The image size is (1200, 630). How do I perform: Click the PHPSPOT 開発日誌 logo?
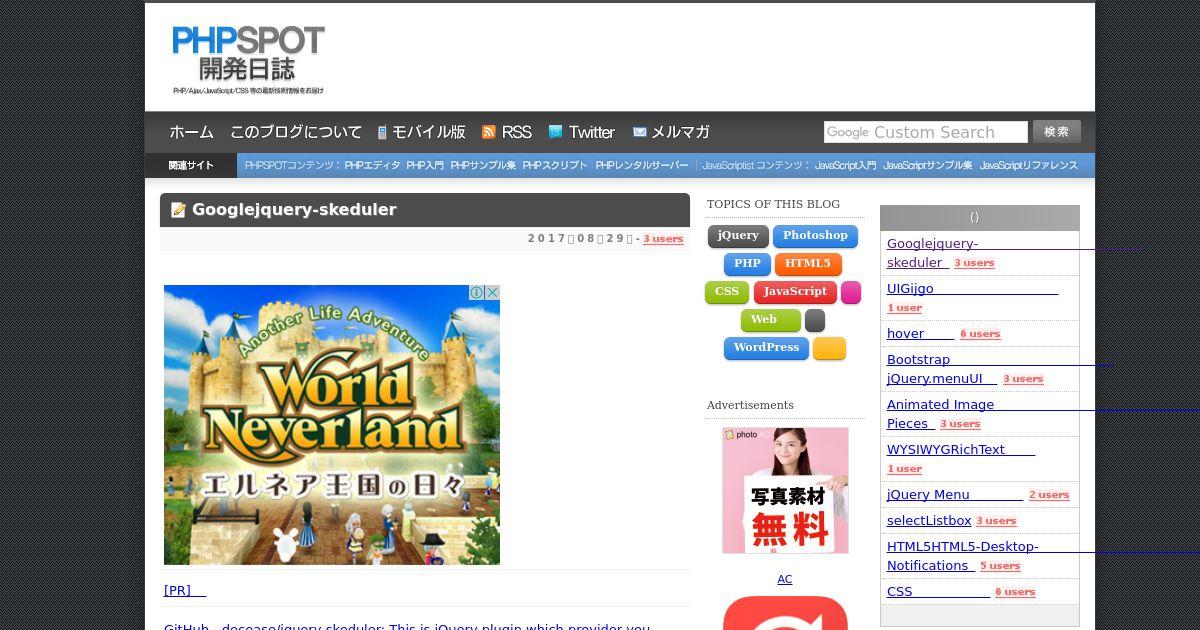click(x=248, y=60)
